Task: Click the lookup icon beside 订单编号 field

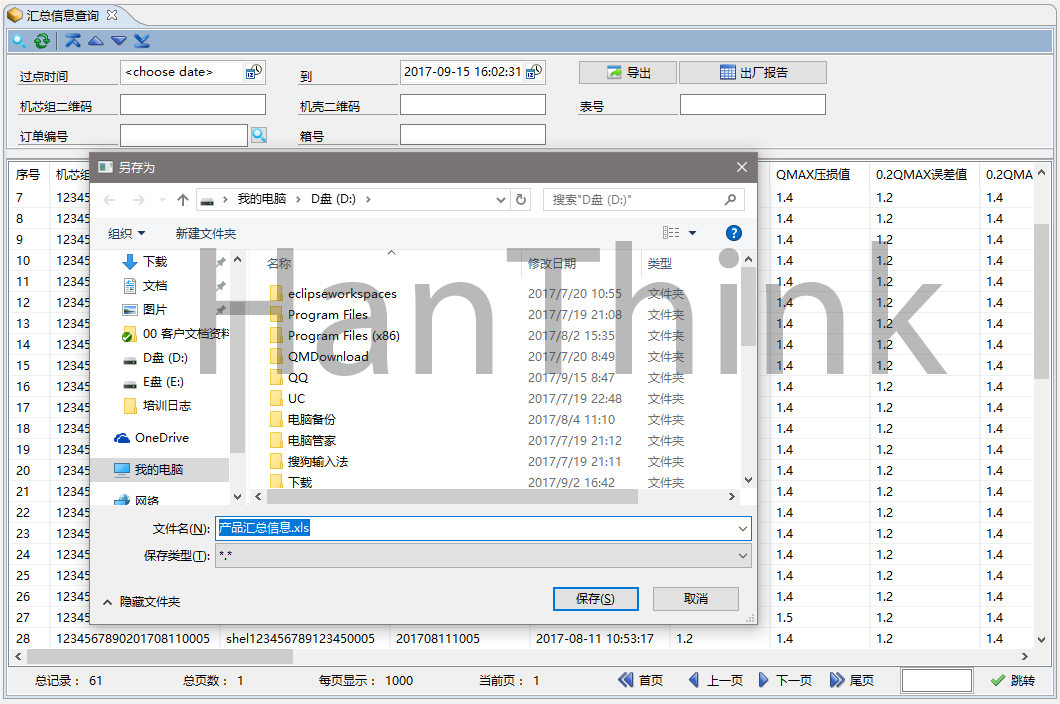Action: (x=258, y=135)
